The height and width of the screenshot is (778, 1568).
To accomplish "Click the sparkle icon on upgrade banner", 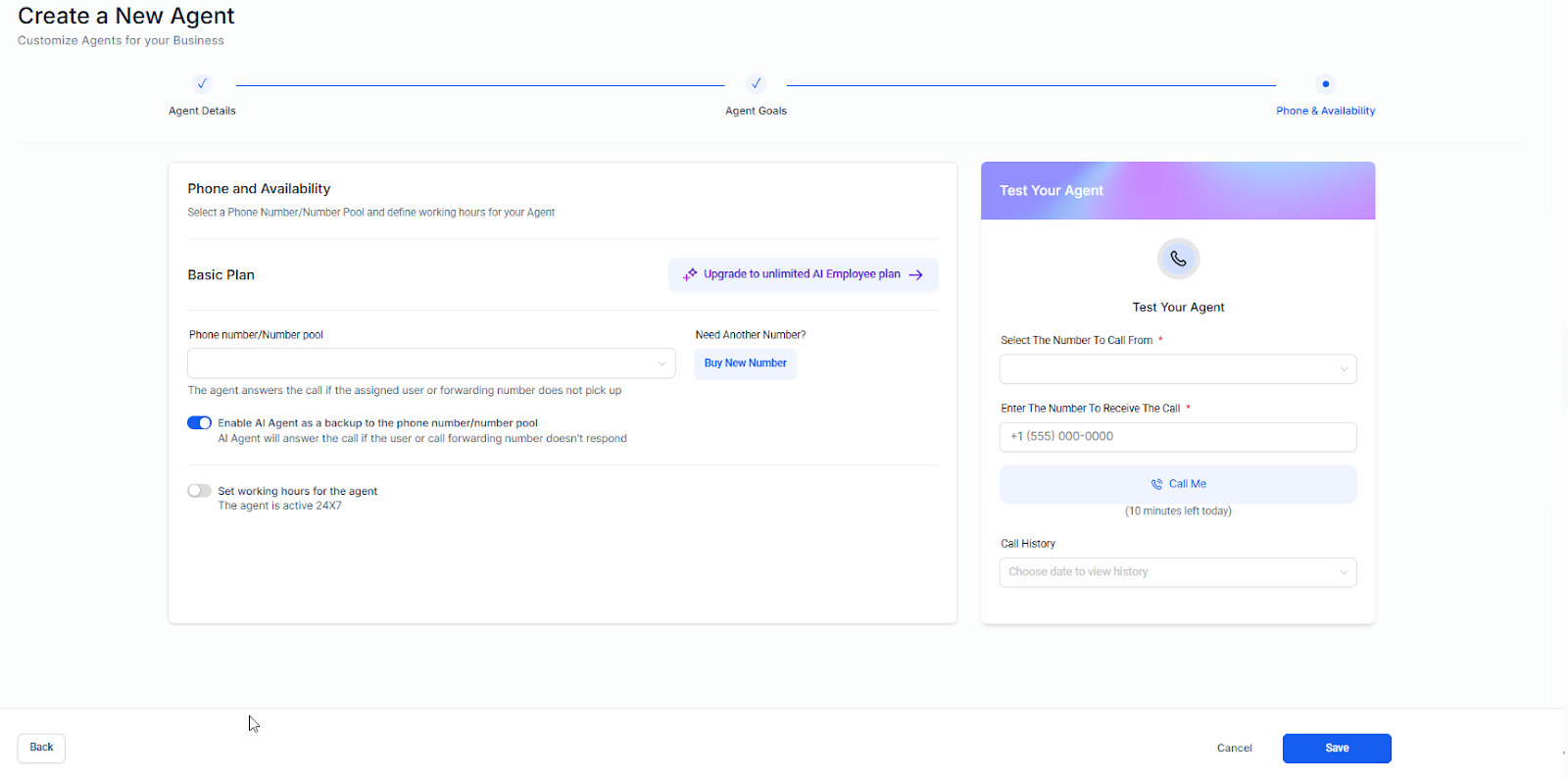I will [690, 275].
